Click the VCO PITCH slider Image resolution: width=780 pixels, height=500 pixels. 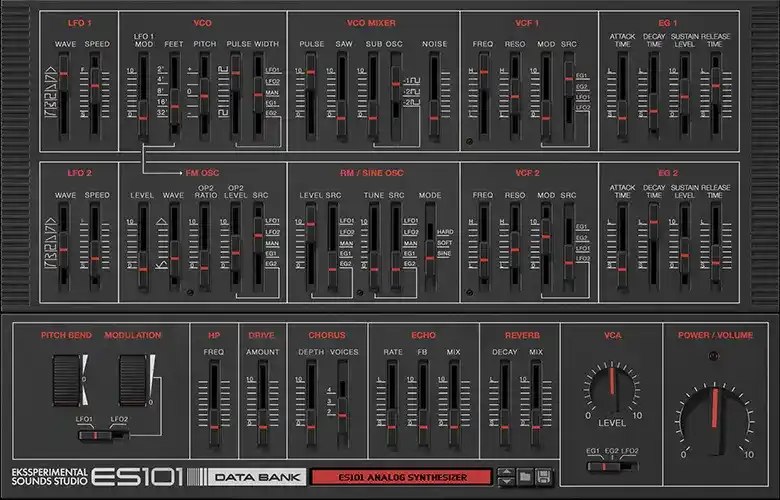[204, 96]
